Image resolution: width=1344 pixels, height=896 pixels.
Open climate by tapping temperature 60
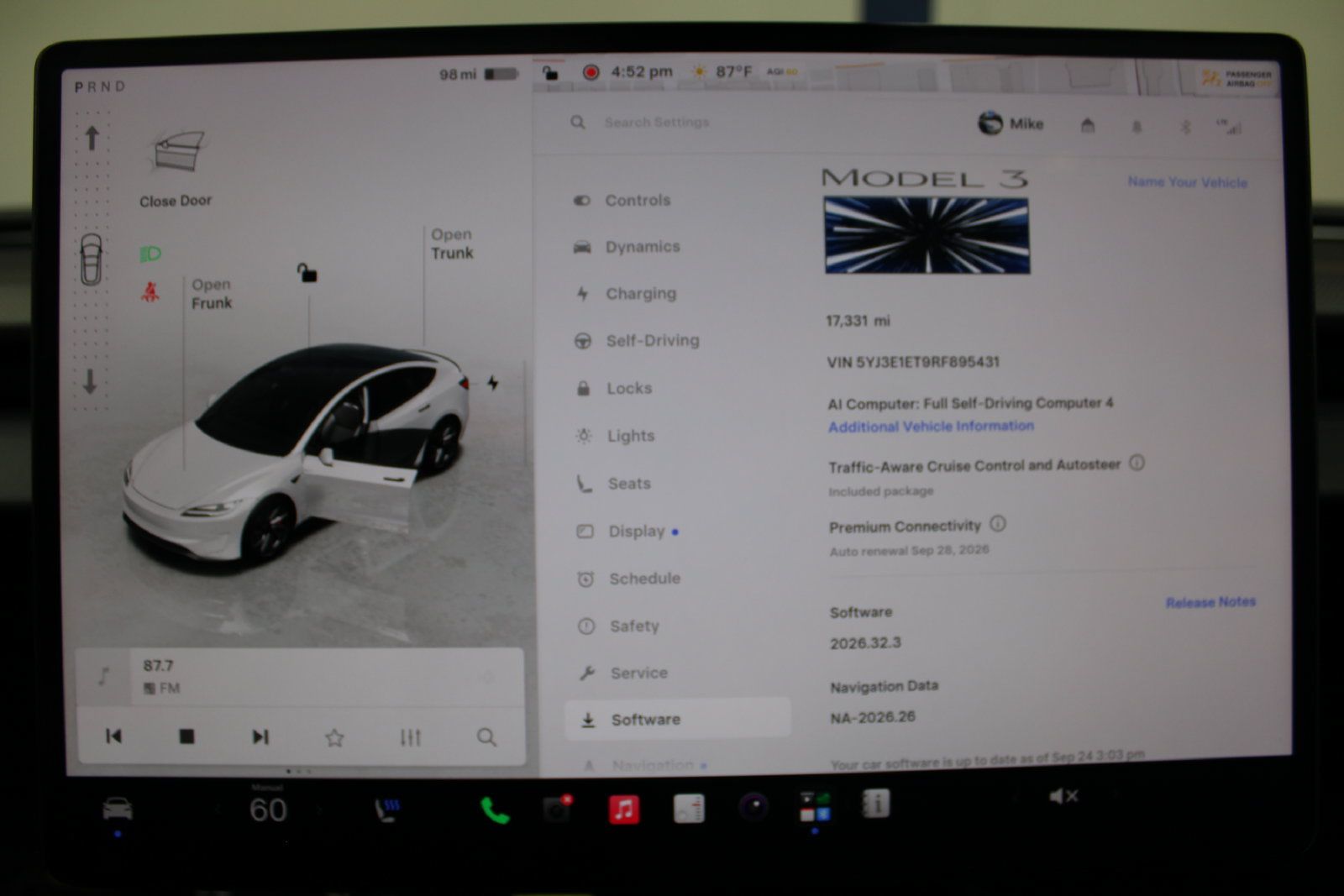click(x=268, y=810)
